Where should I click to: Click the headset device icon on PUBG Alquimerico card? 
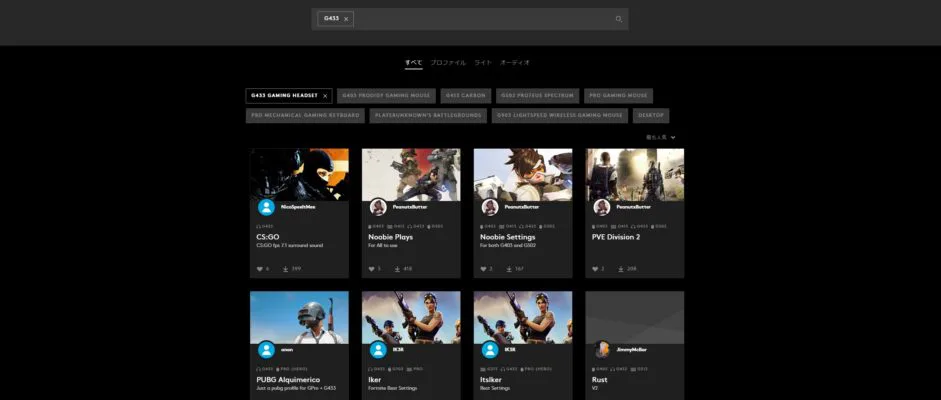pyautogui.click(x=259, y=369)
